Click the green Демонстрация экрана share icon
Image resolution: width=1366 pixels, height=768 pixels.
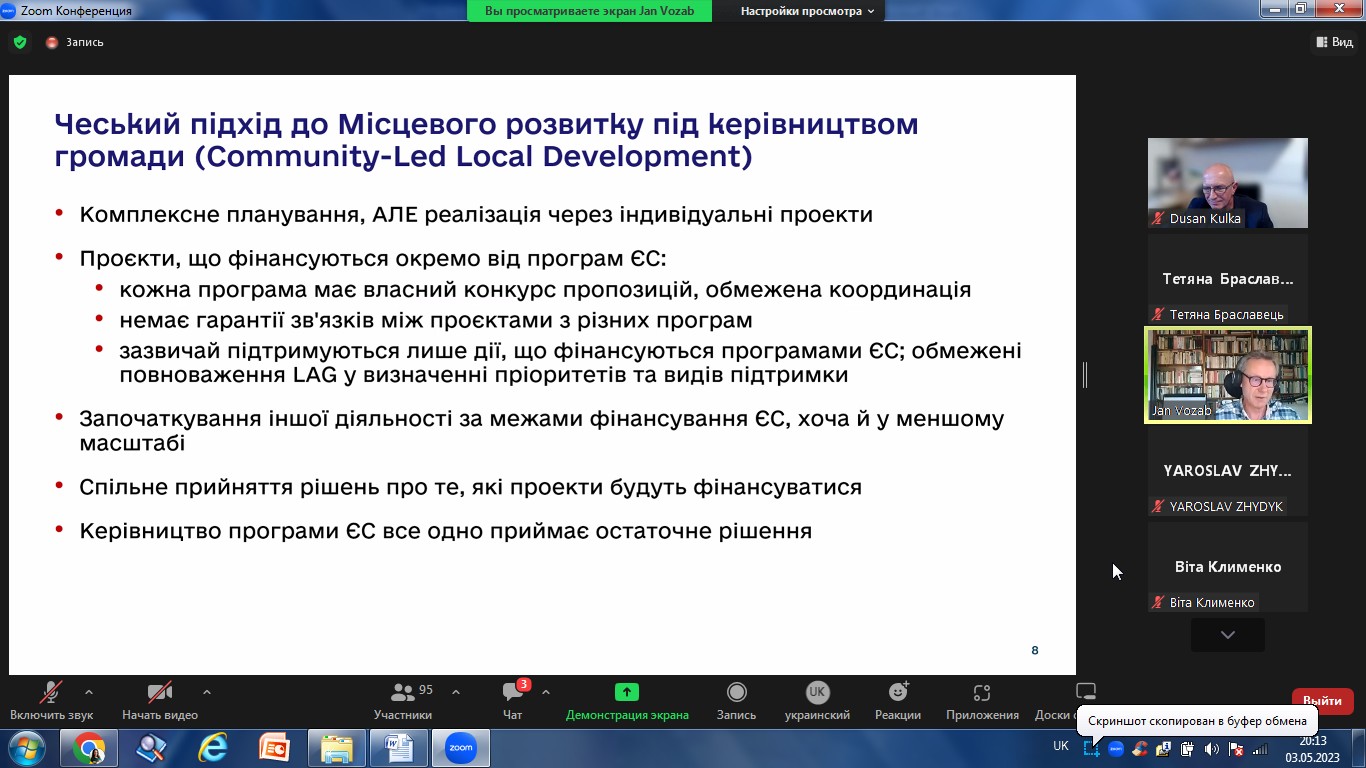coord(627,692)
